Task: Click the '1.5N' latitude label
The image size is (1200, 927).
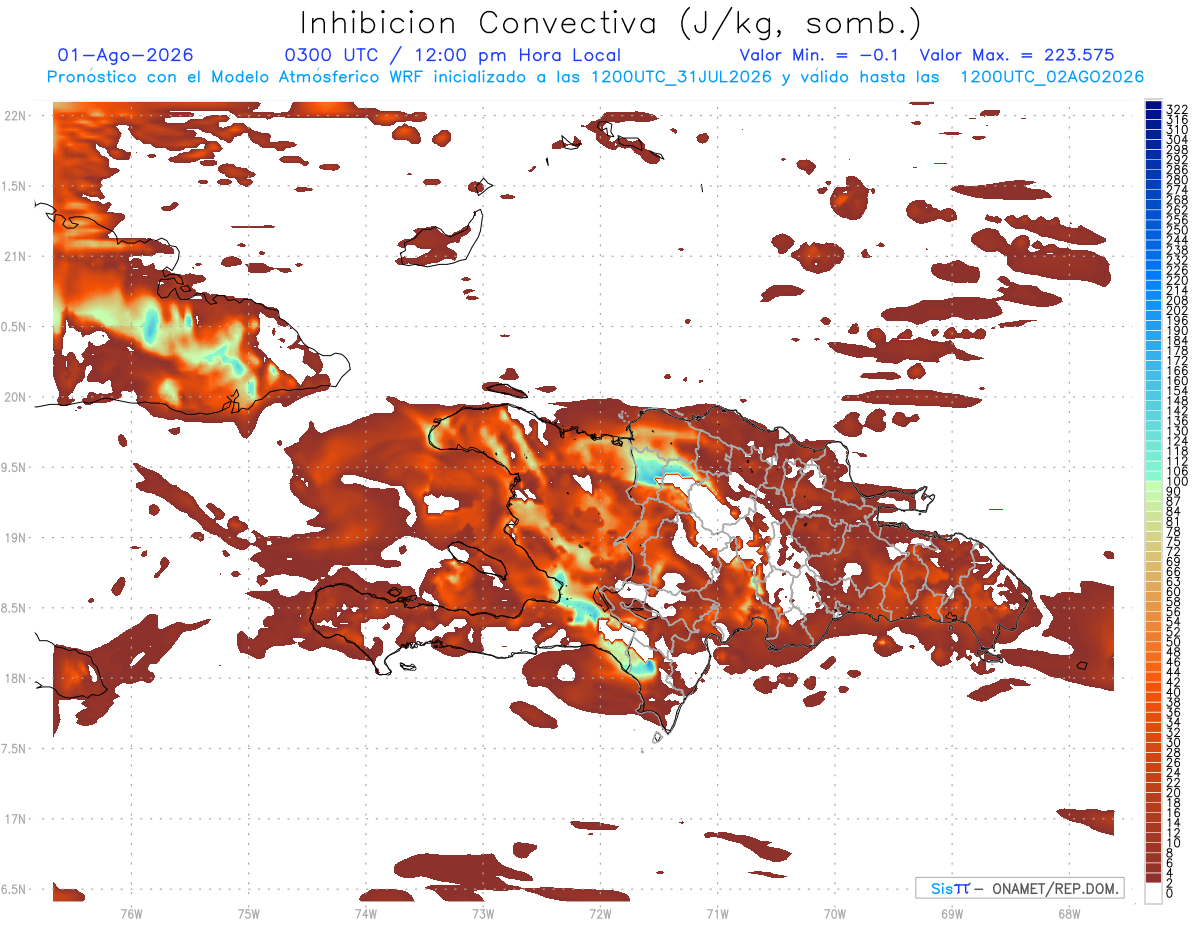Action: (x=13, y=186)
